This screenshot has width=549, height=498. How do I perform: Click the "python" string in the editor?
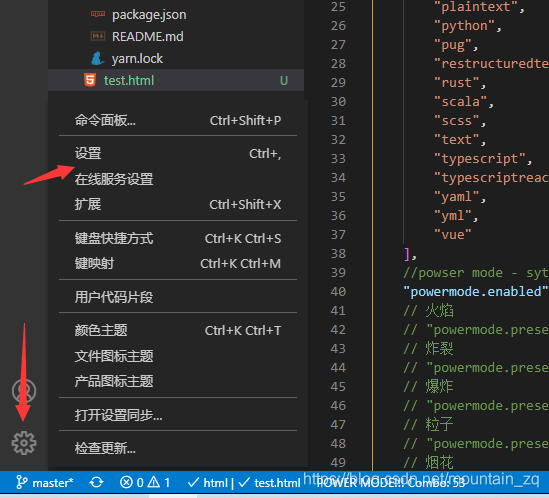click(x=464, y=26)
